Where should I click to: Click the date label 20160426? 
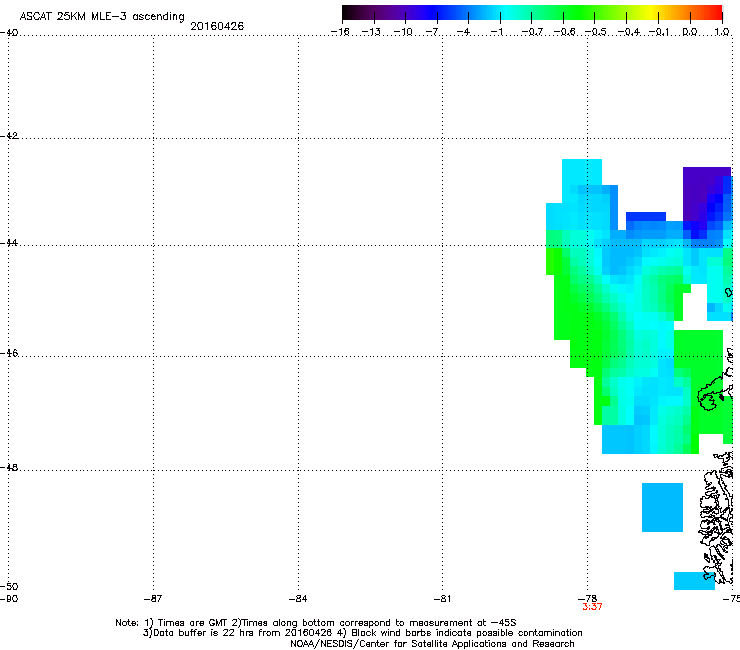217,26
